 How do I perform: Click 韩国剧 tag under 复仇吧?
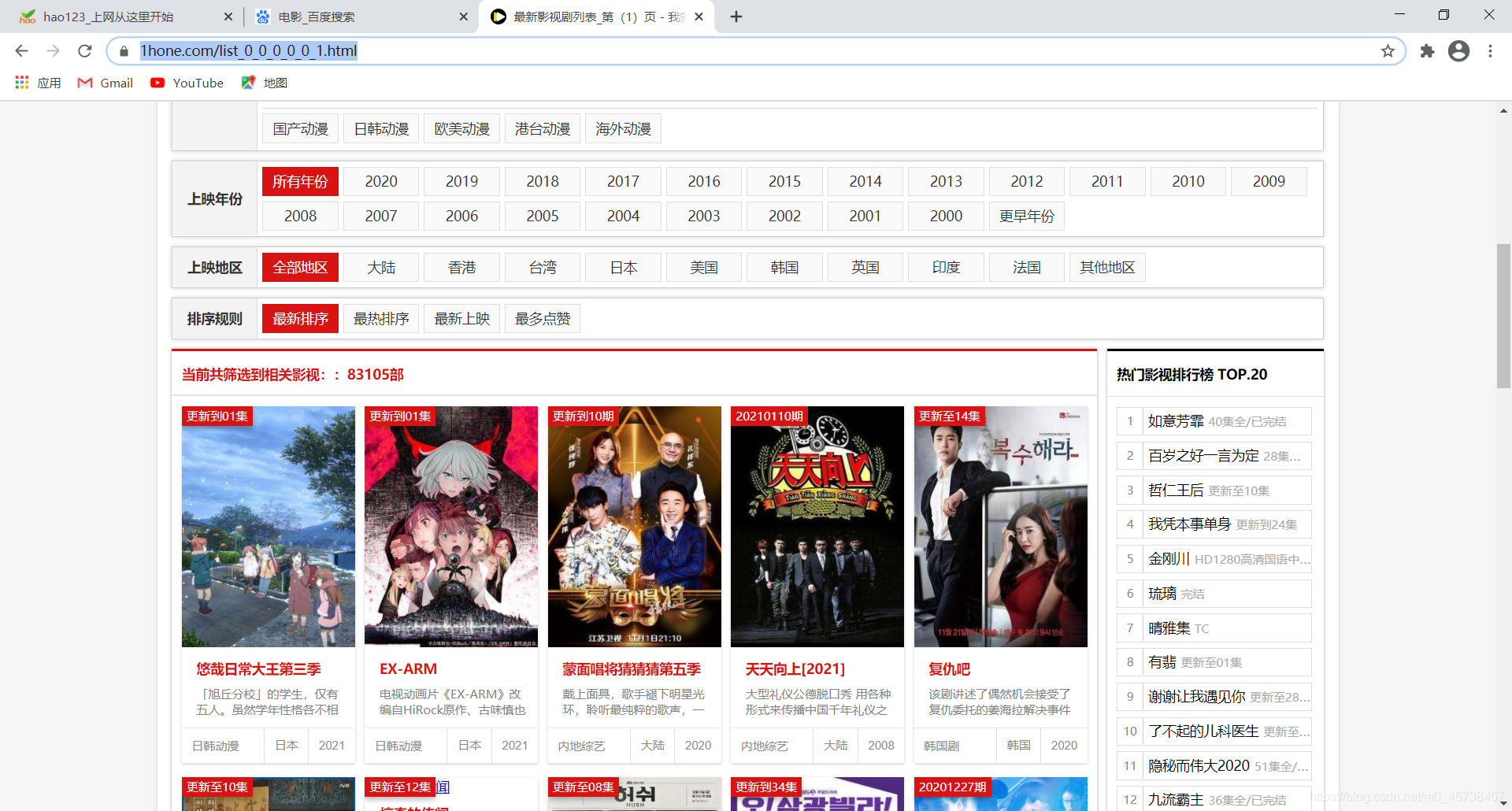942,746
